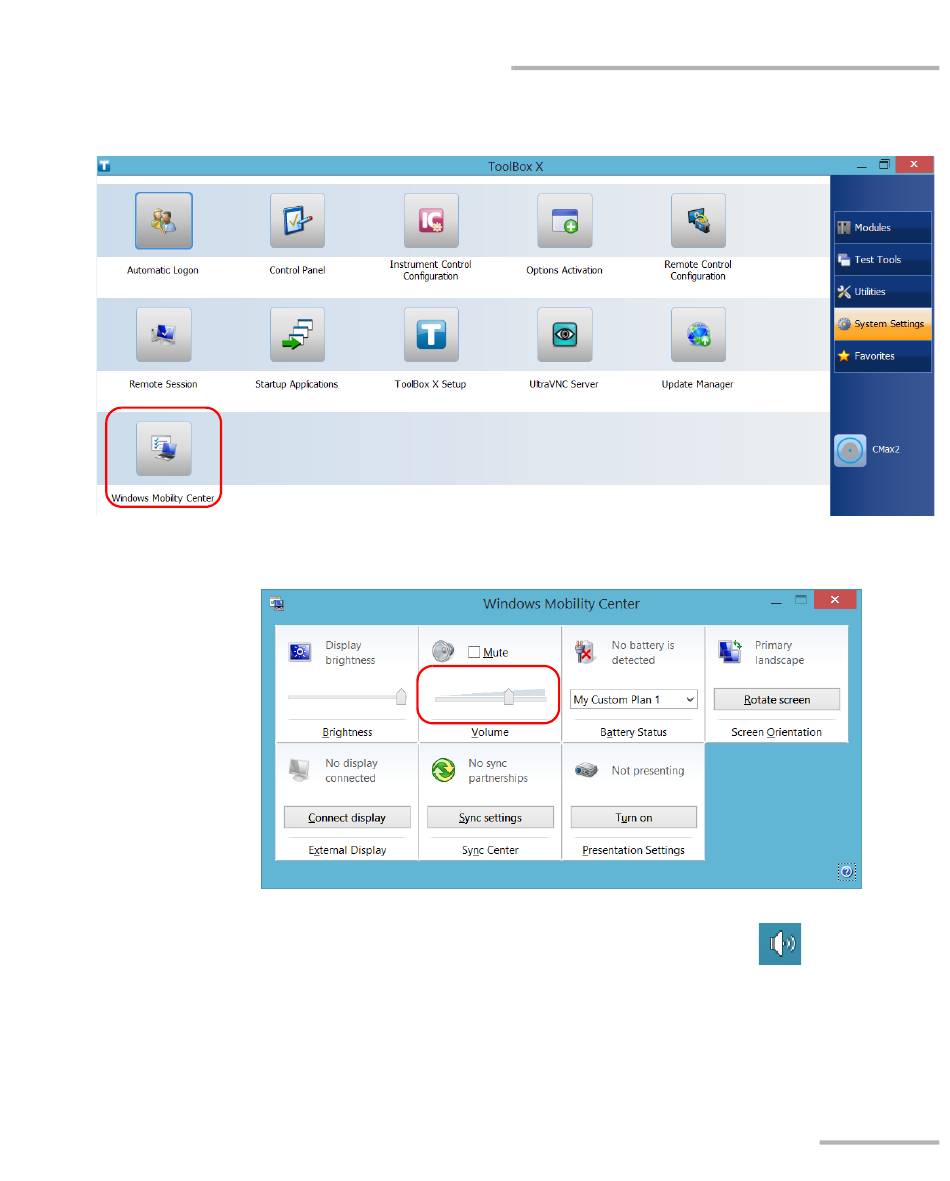The image size is (950, 1181).
Task: Click the battery status icon
Action: (x=585, y=652)
